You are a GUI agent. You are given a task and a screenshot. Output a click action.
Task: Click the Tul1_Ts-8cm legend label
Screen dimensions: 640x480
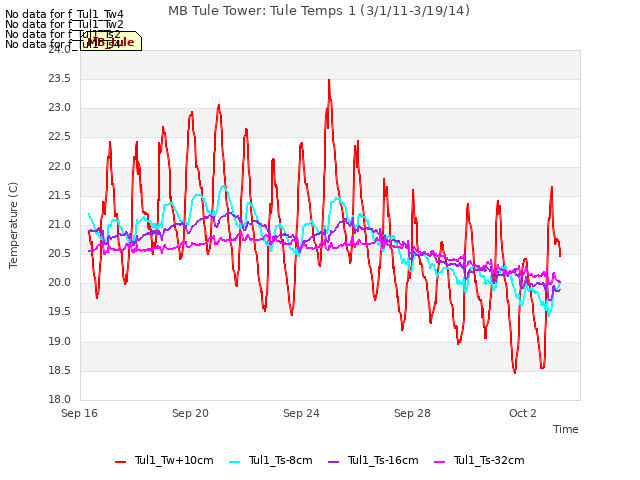pos(280,460)
